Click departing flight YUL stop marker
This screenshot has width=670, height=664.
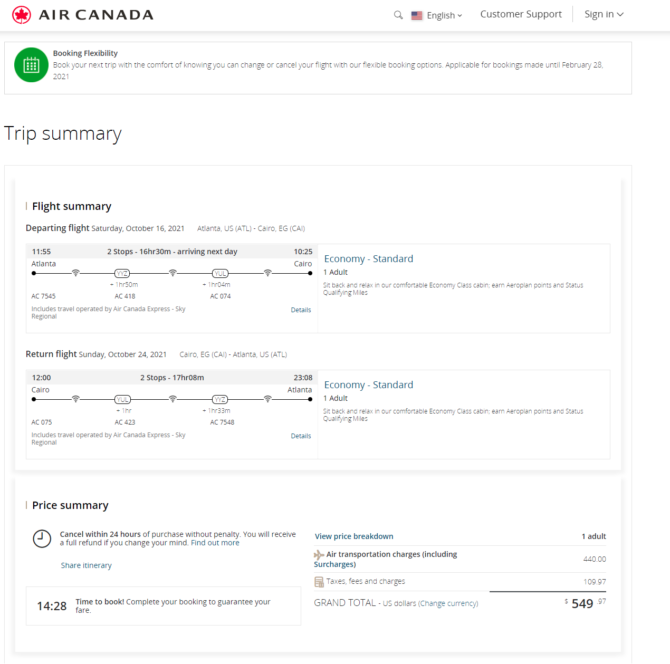click(x=220, y=273)
